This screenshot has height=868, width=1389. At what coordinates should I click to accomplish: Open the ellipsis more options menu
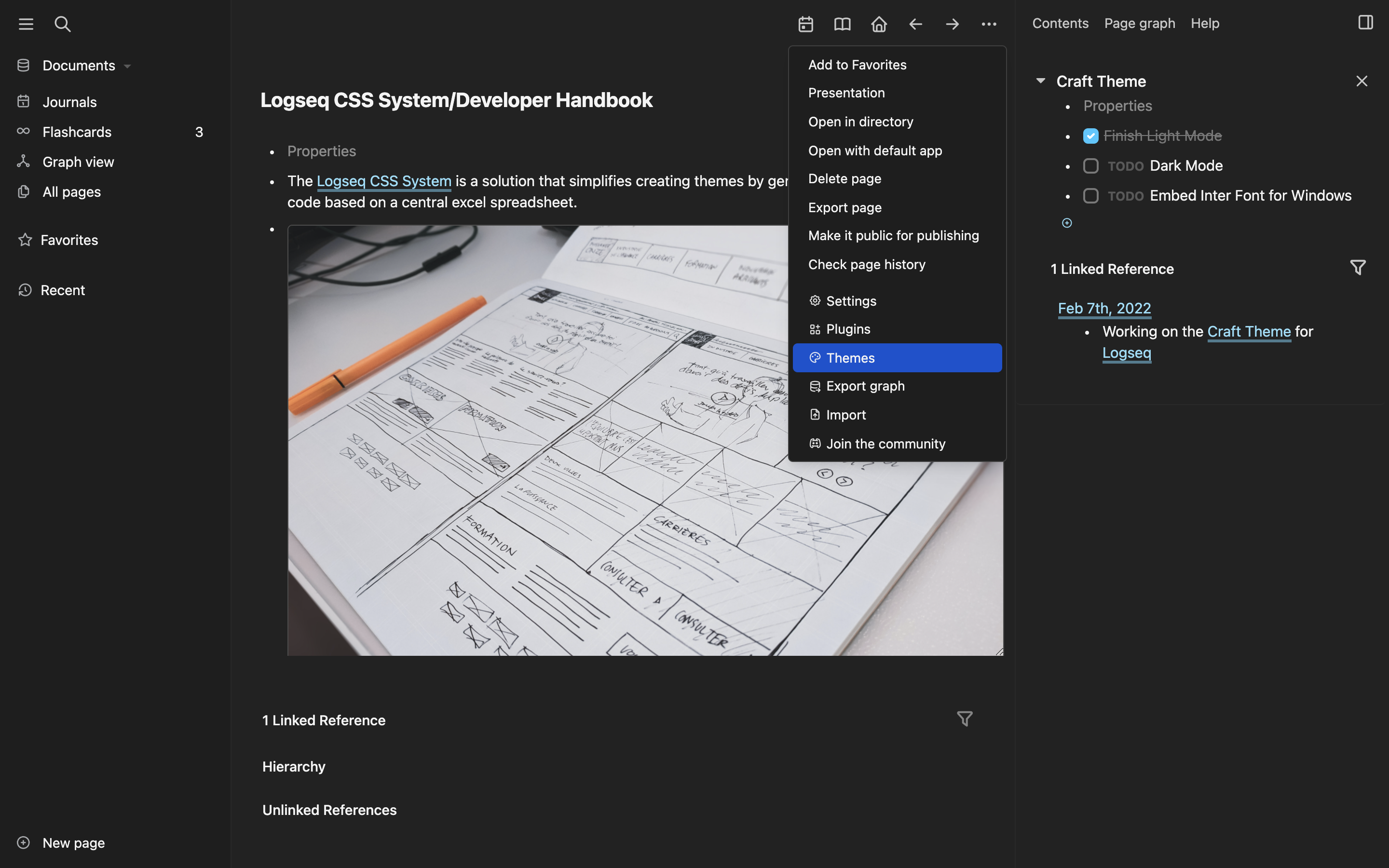tap(989, 24)
